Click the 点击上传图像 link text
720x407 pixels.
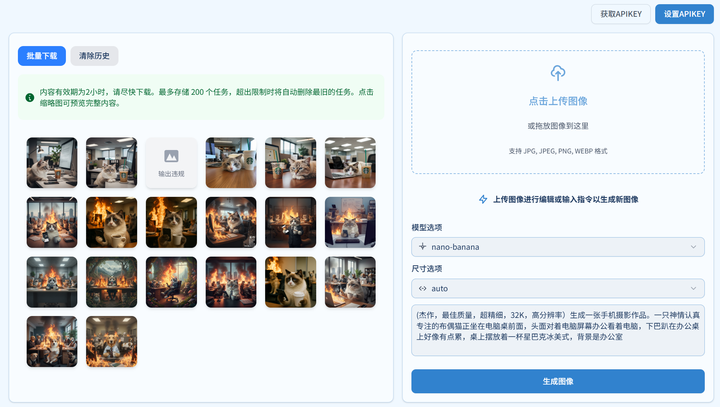pos(558,102)
